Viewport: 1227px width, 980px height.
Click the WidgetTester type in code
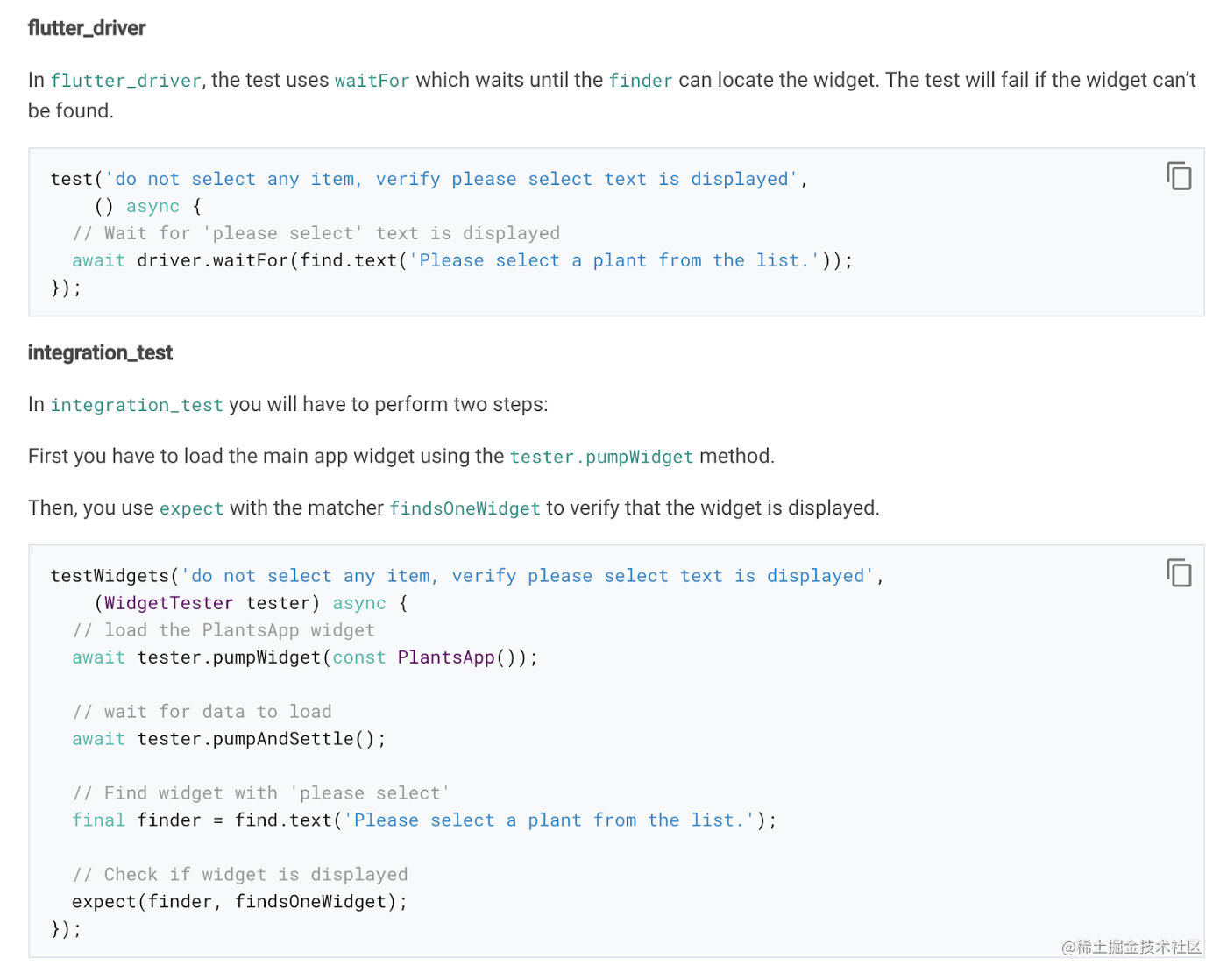click(169, 603)
